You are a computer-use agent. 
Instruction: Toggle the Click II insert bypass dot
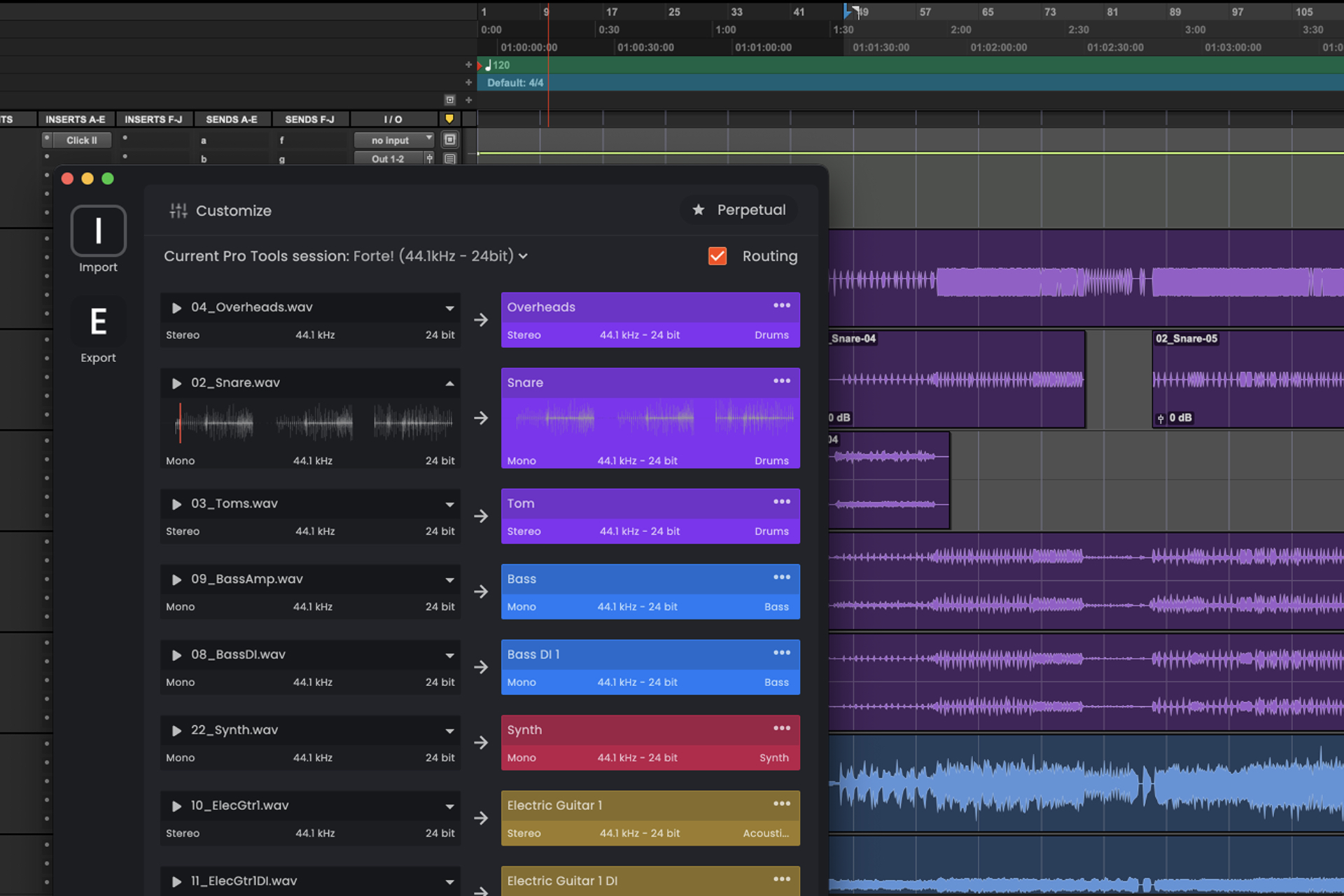pyautogui.click(x=47, y=139)
